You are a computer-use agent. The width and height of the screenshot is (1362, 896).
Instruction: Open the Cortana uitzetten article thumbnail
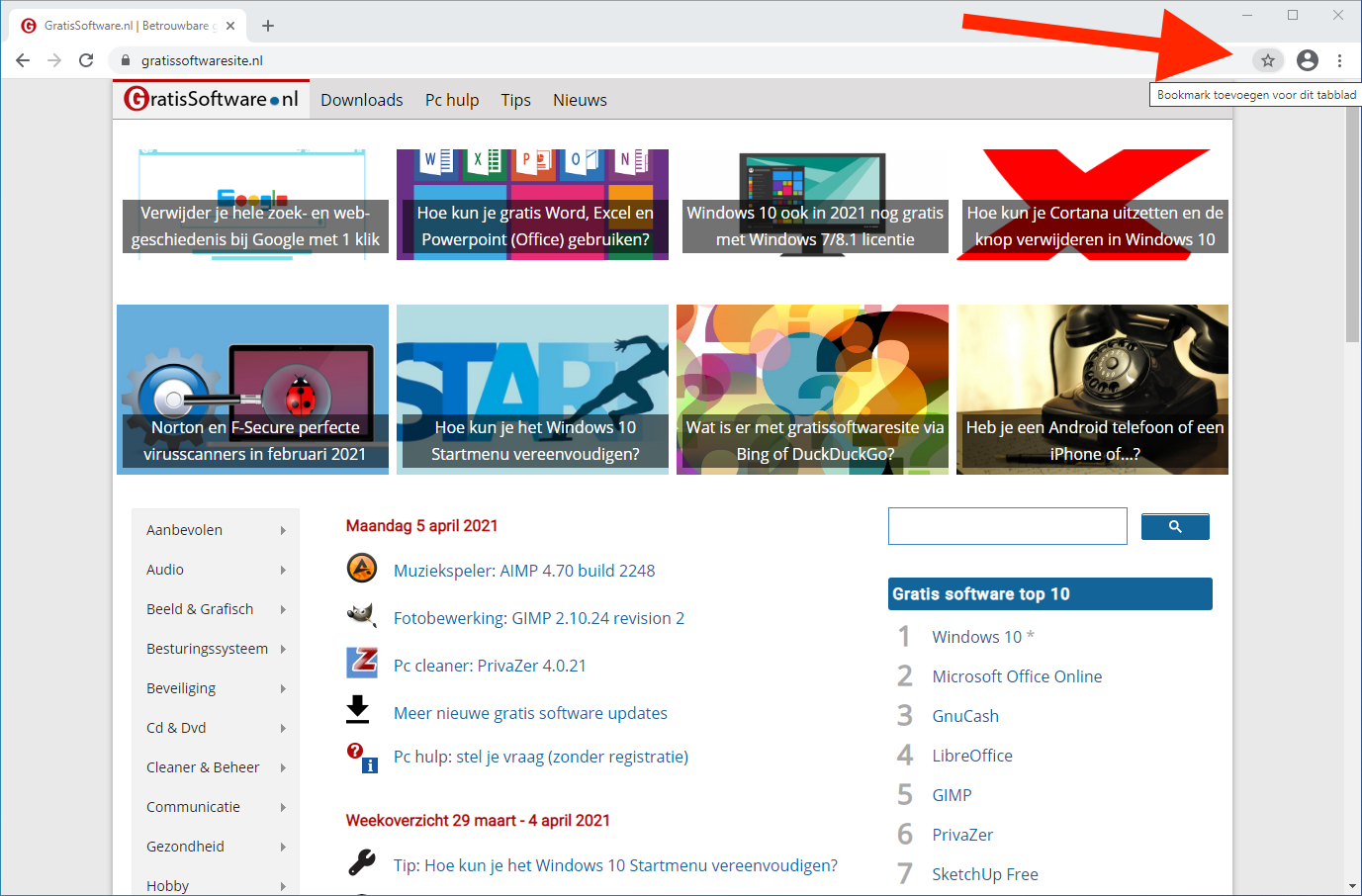(x=1093, y=206)
